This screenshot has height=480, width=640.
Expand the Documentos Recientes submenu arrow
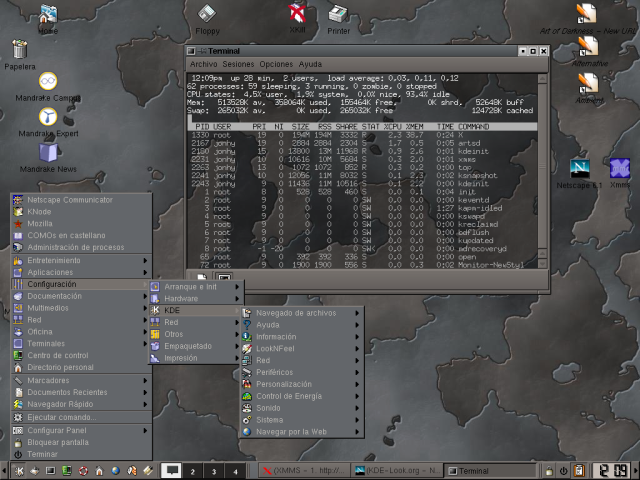(x=145, y=392)
